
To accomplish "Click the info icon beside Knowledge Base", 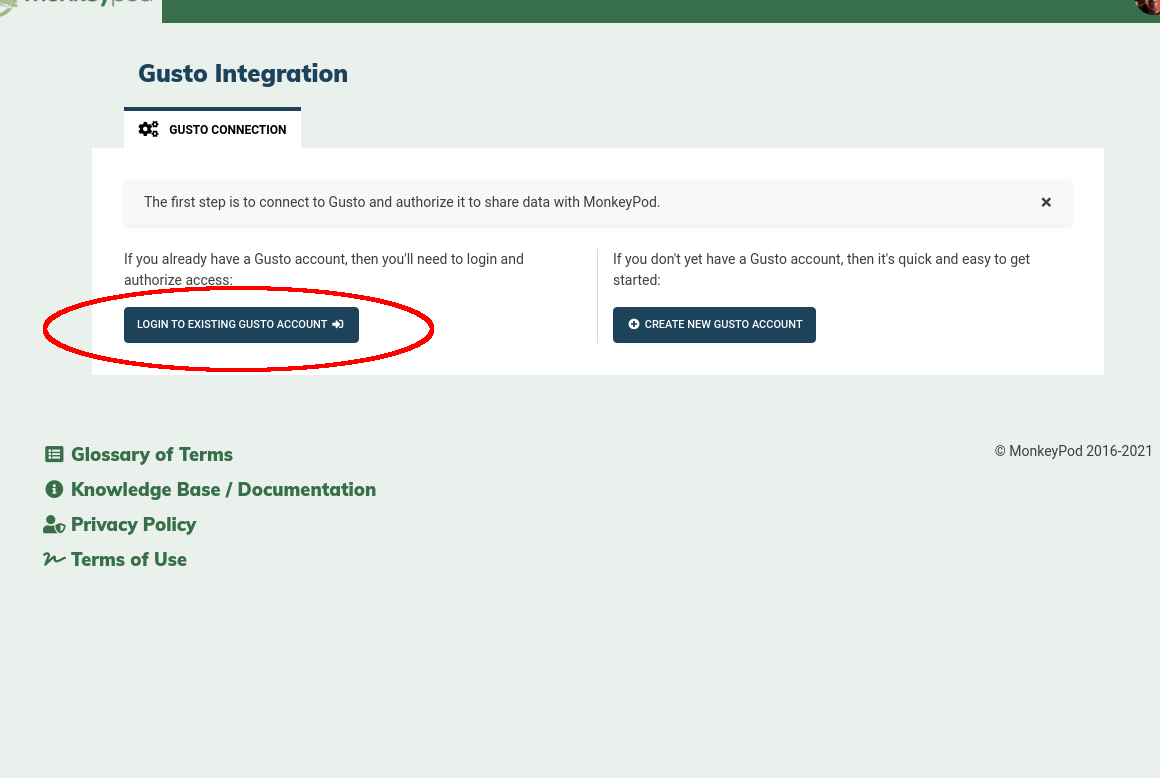I will pos(54,489).
